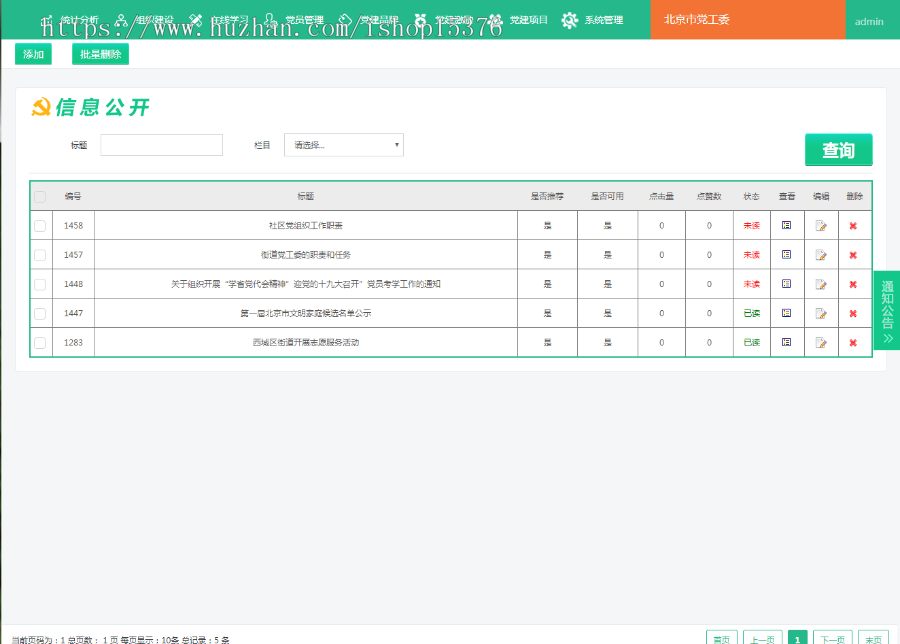The image size is (900, 644).
Task: Click the title 第一届北京市文明家庭候选名单公示
Action: point(305,313)
